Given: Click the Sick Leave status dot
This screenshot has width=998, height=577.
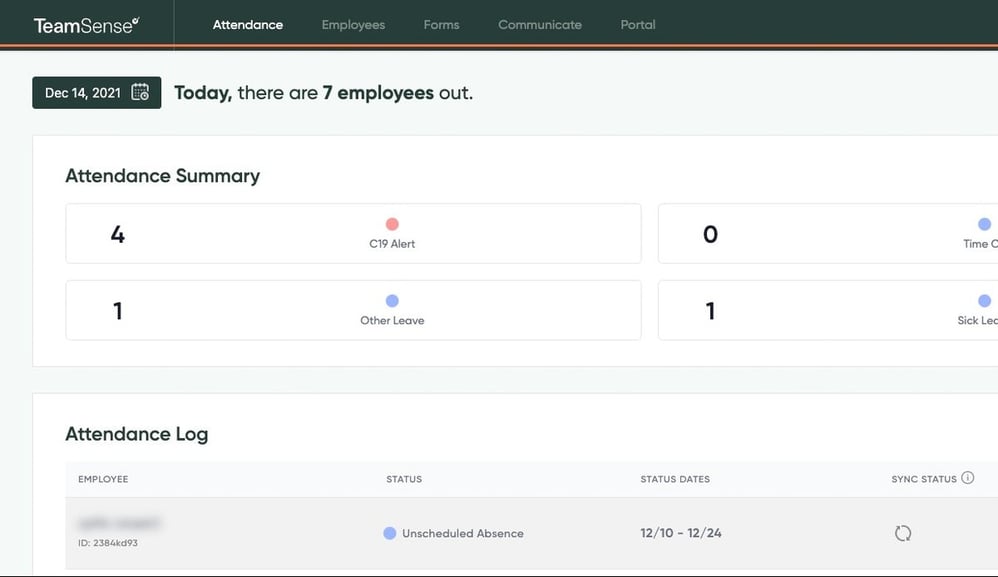Looking at the screenshot, I should (x=981, y=300).
